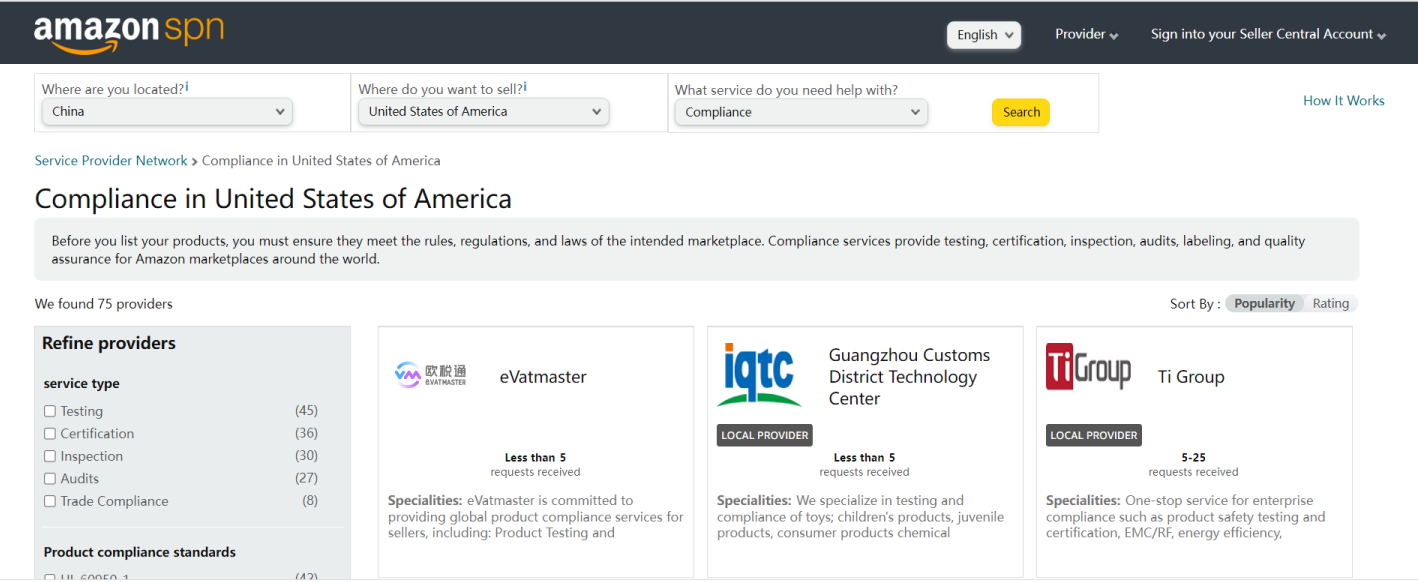This screenshot has width=1418, height=582.
Task: Click the eVatmaster logo image
Action: 430,374
